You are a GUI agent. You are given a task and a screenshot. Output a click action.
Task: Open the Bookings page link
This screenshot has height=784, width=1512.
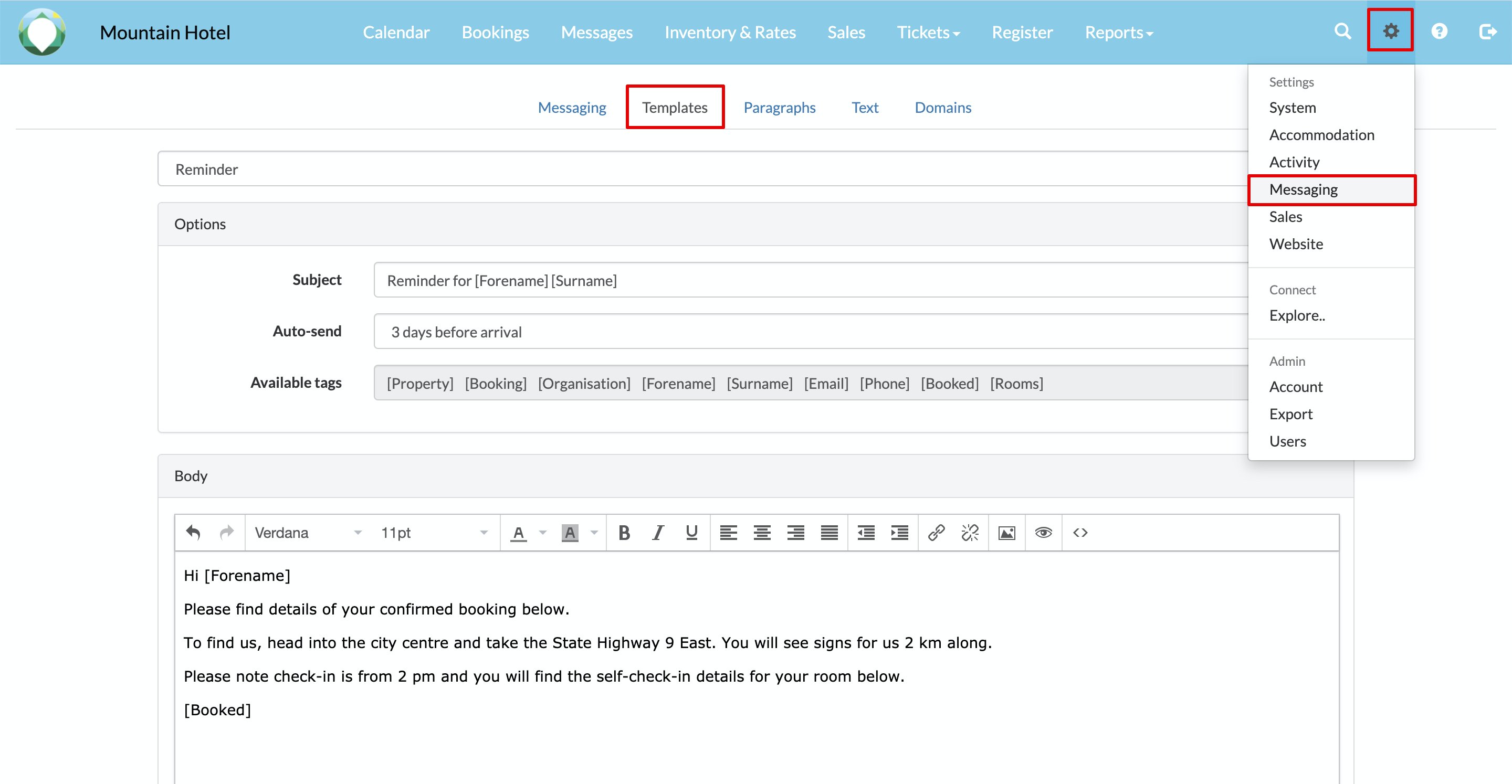[x=495, y=33]
